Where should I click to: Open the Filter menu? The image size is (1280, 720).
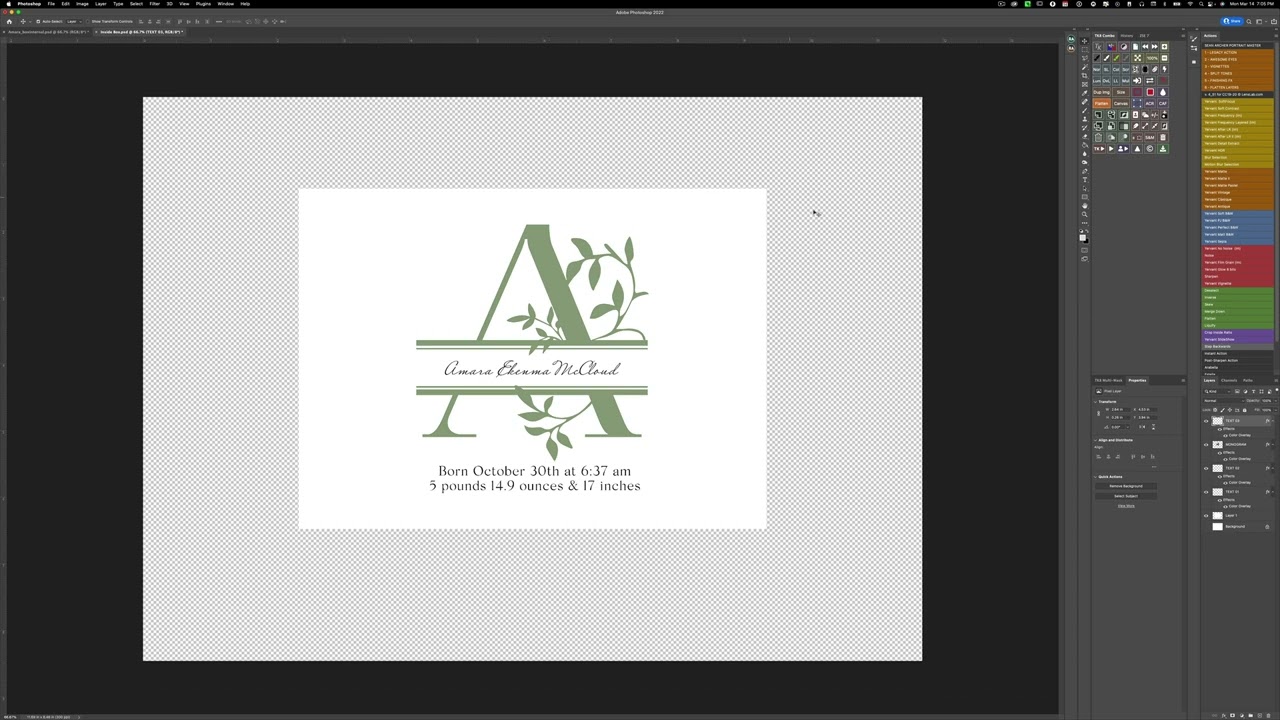[x=155, y=4]
